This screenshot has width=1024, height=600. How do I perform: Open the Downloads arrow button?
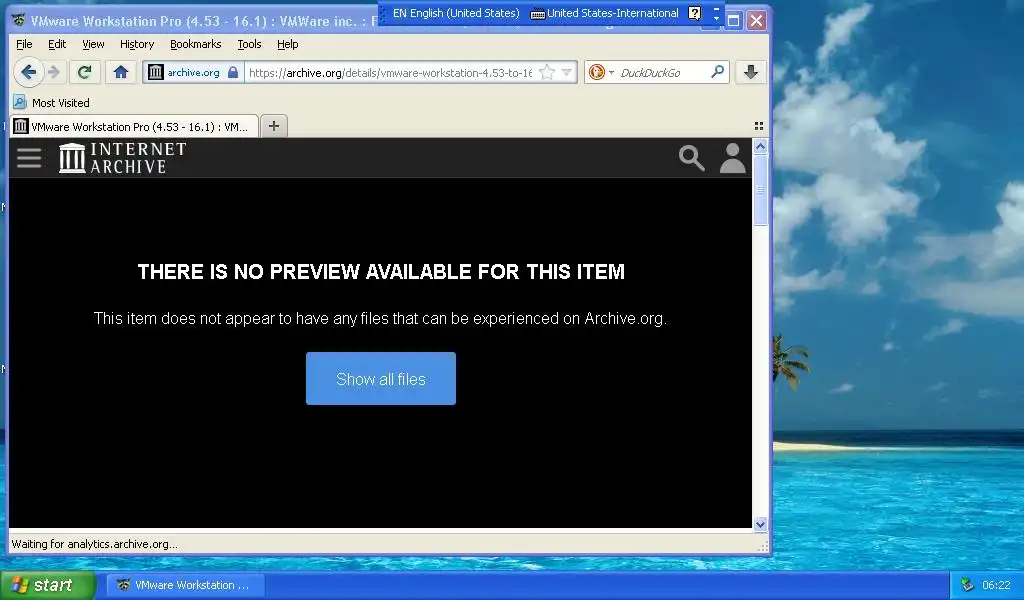point(751,72)
